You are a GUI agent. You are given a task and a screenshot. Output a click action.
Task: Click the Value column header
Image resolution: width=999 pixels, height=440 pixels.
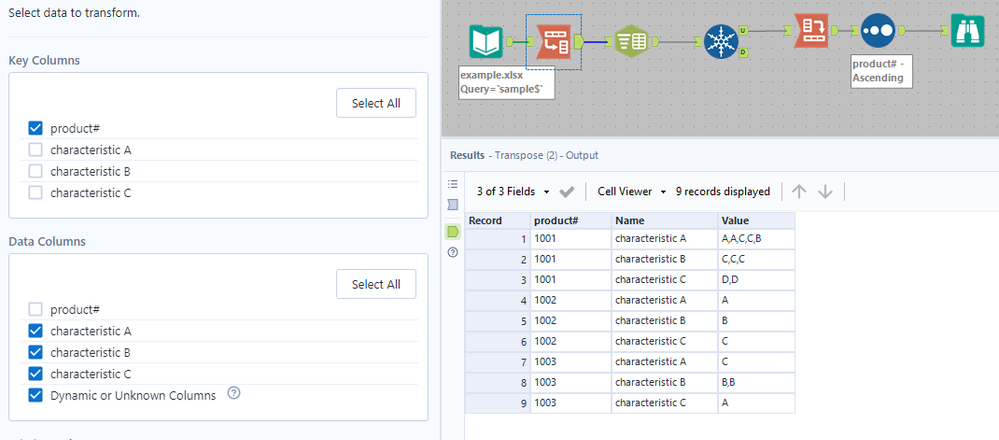756,221
